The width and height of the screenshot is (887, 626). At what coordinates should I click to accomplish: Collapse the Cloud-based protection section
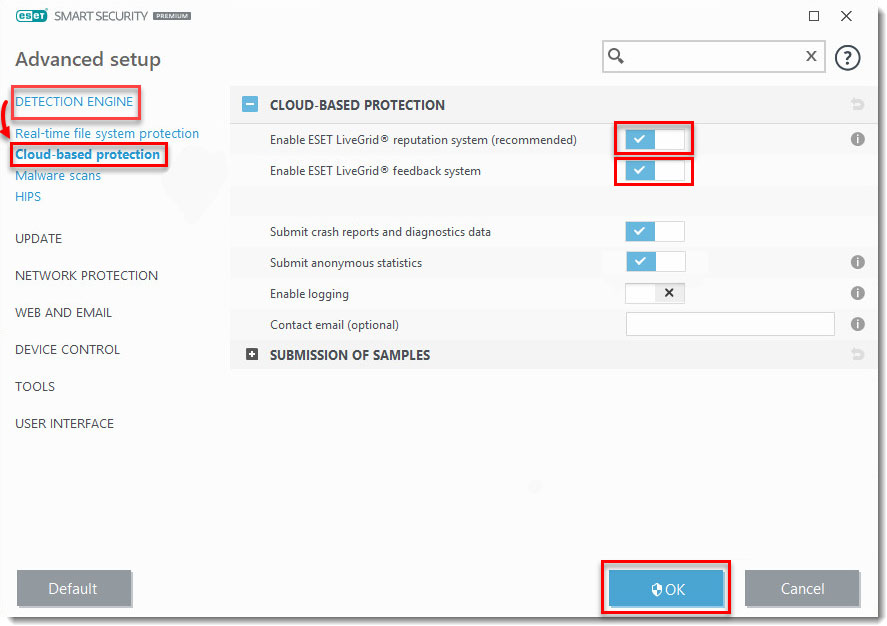pyautogui.click(x=250, y=104)
